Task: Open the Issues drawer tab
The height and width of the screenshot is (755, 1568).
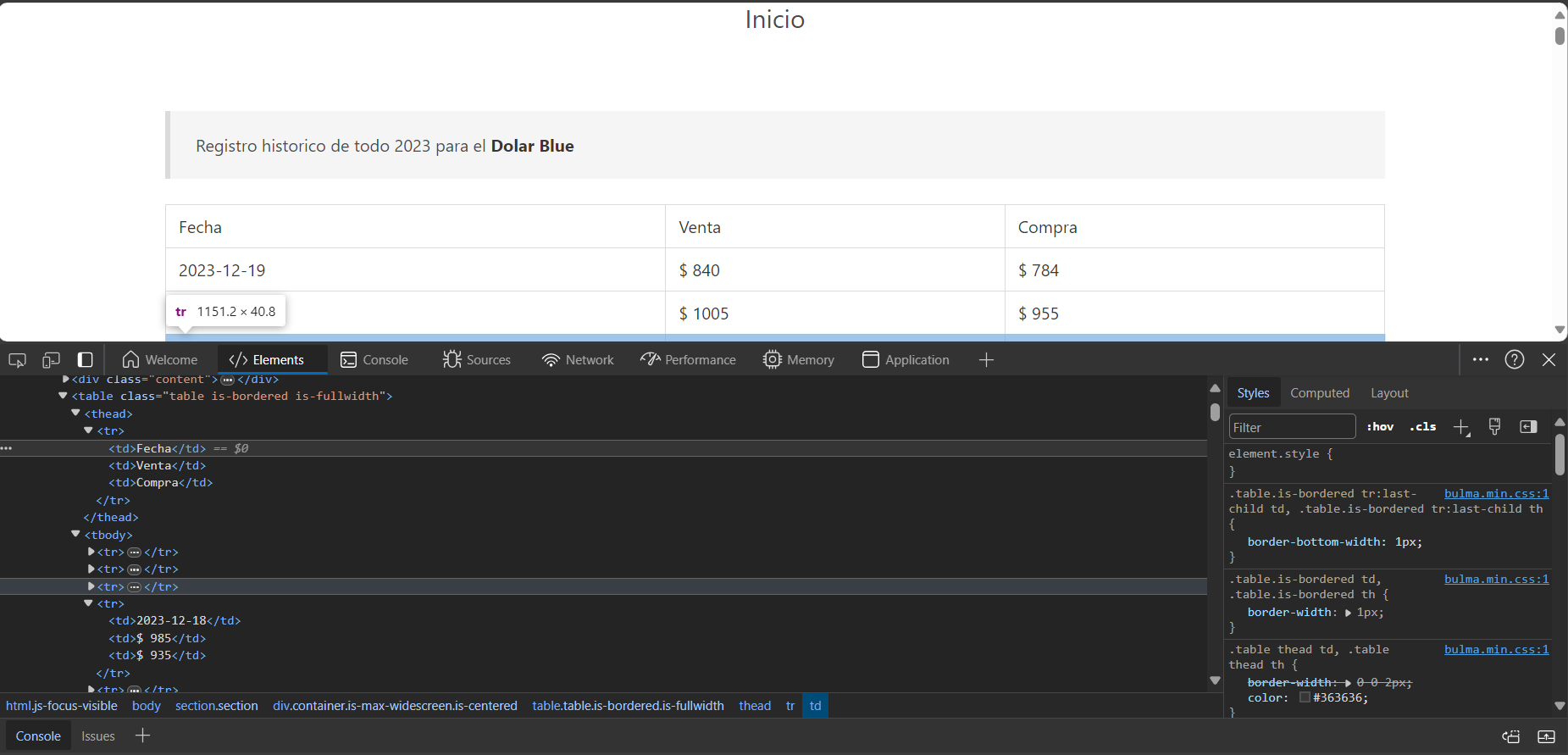Action: point(97,736)
